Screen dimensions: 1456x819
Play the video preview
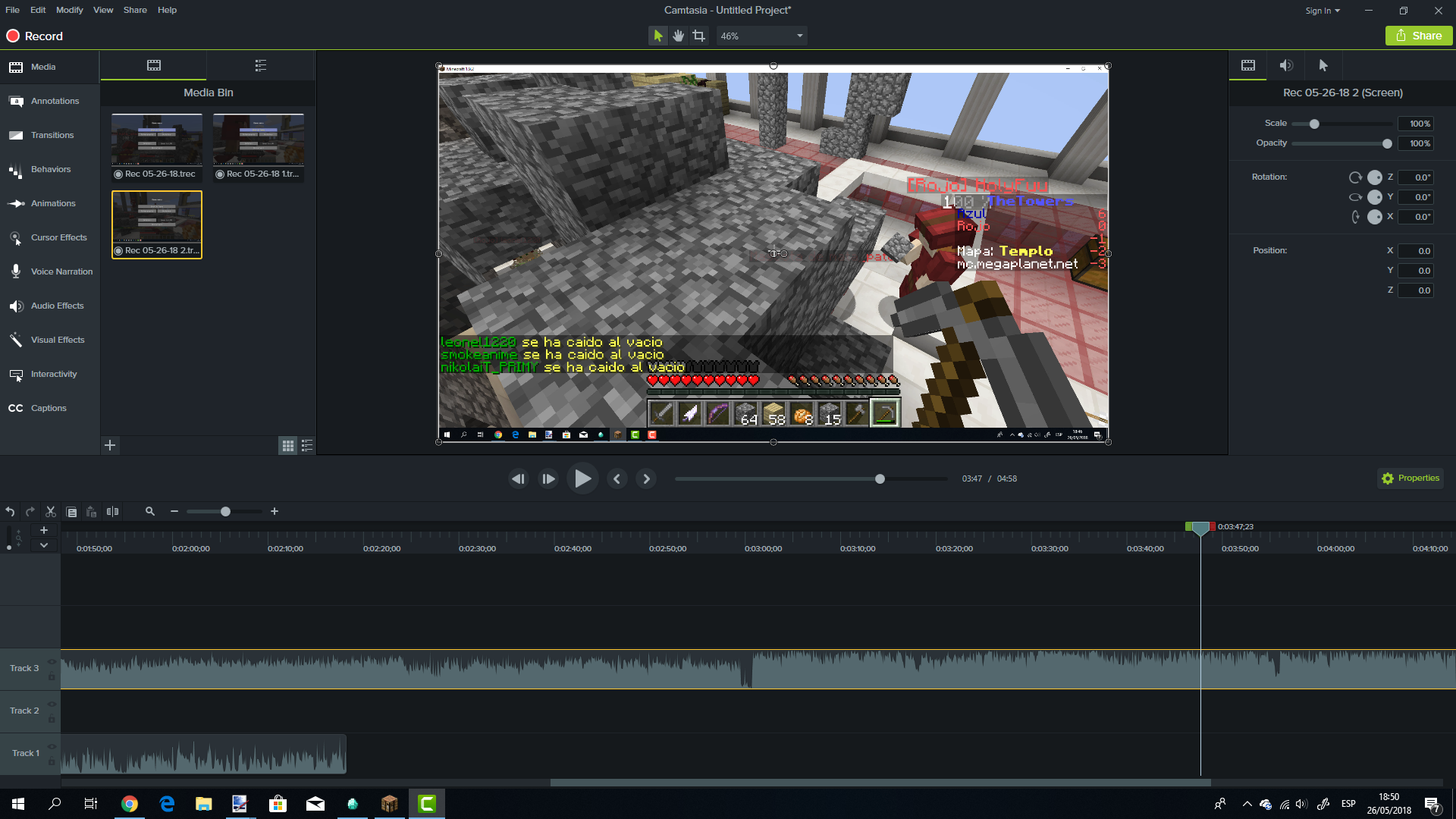click(582, 479)
